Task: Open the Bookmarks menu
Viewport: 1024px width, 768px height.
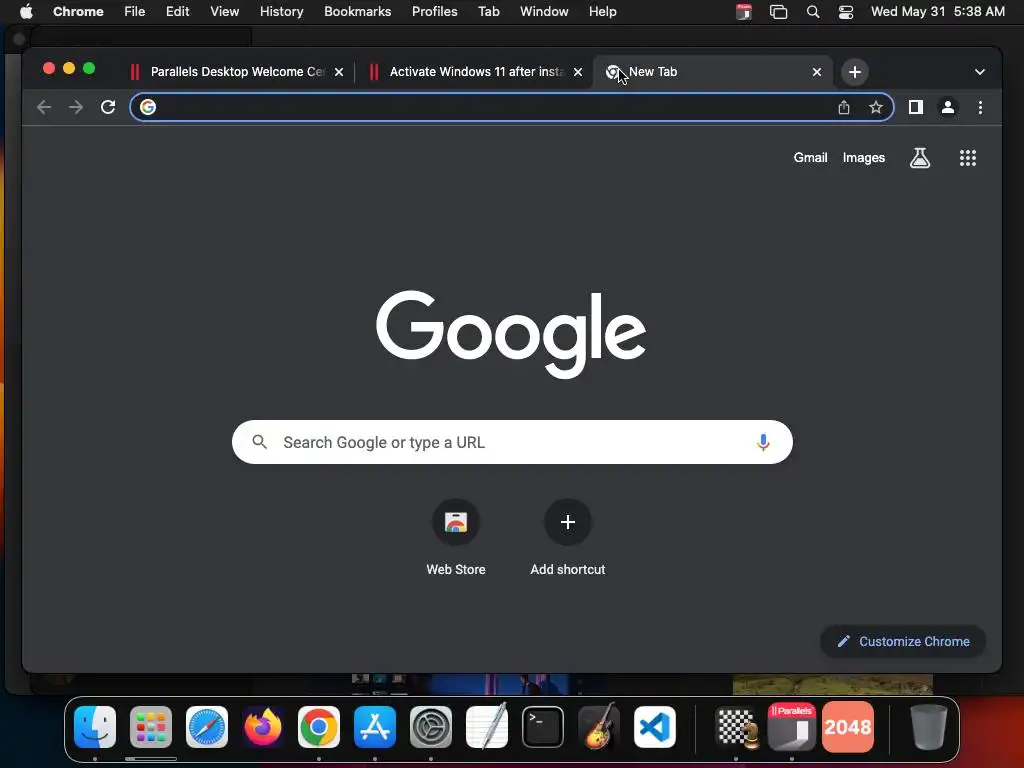Action: (357, 11)
